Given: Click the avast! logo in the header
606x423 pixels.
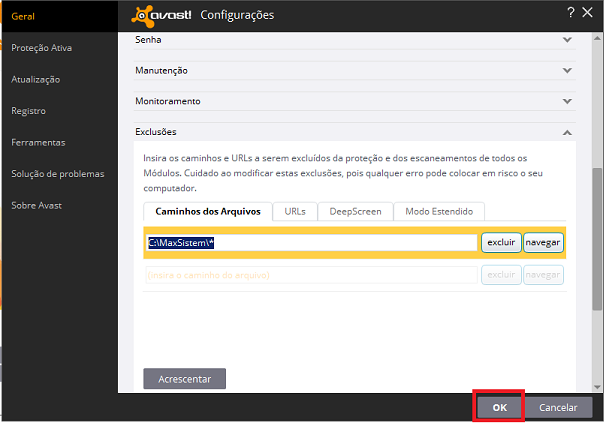Looking at the screenshot, I should [162, 16].
